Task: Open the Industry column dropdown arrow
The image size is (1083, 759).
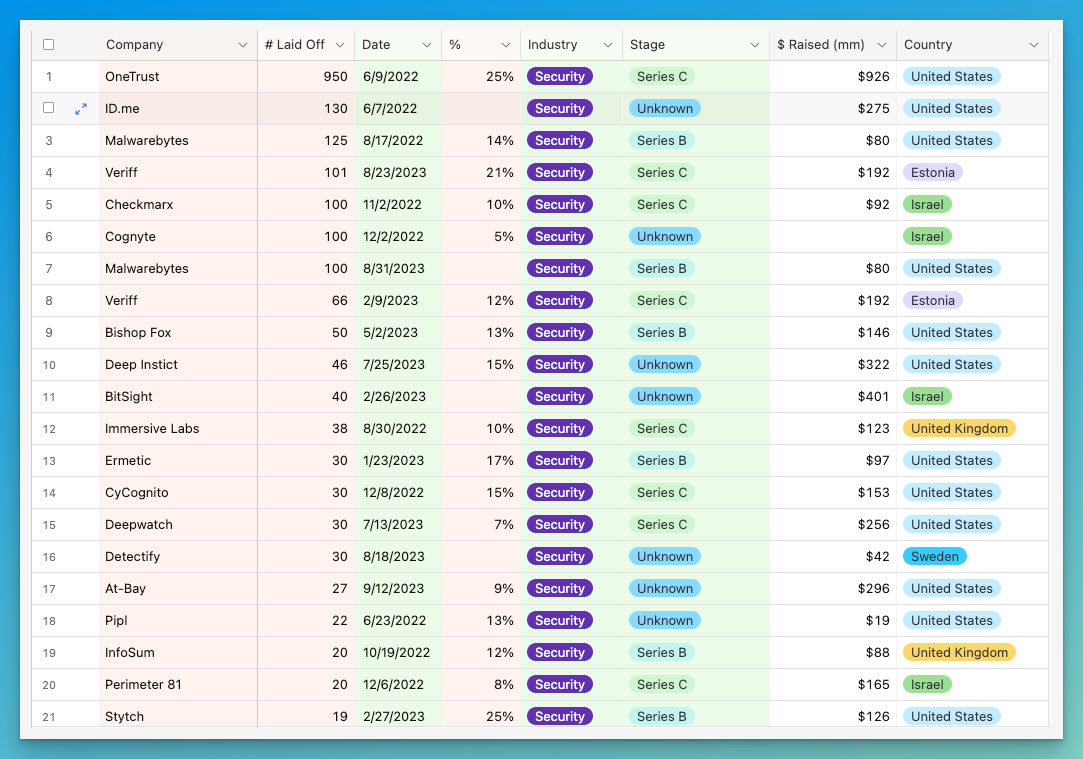Action: (x=608, y=45)
